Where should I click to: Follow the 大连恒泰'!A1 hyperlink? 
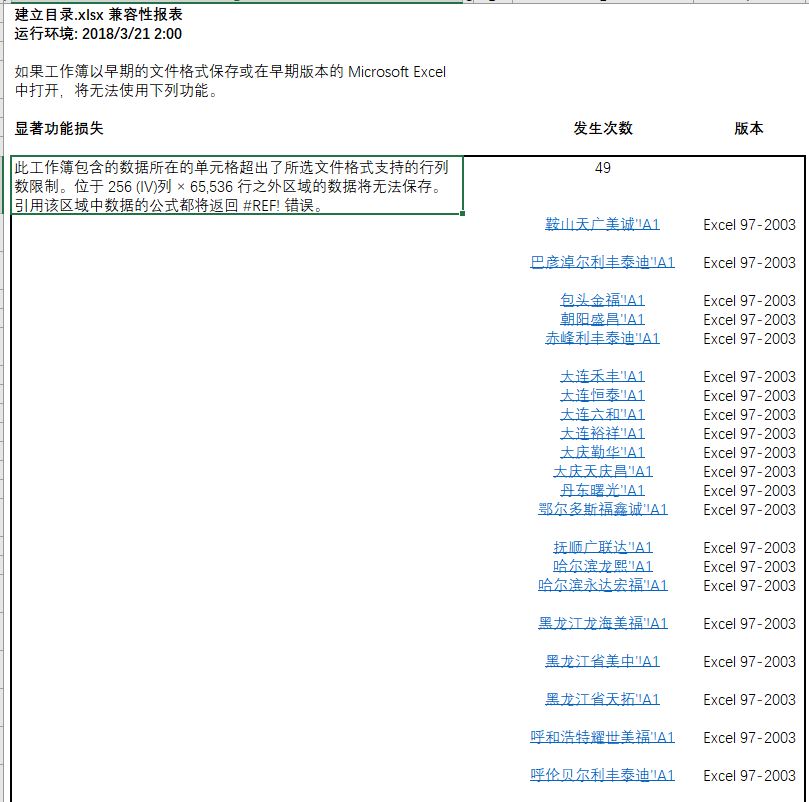click(602, 395)
